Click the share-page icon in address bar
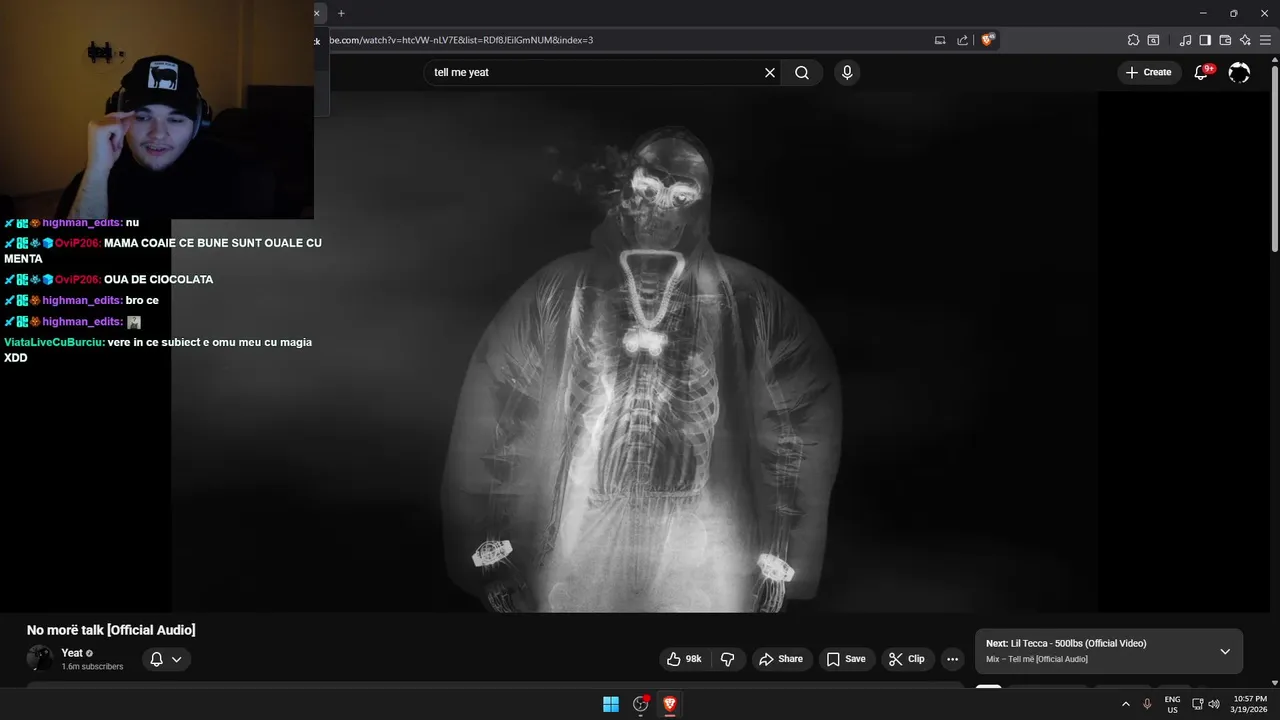This screenshot has width=1280, height=720. tap(962, 40)
